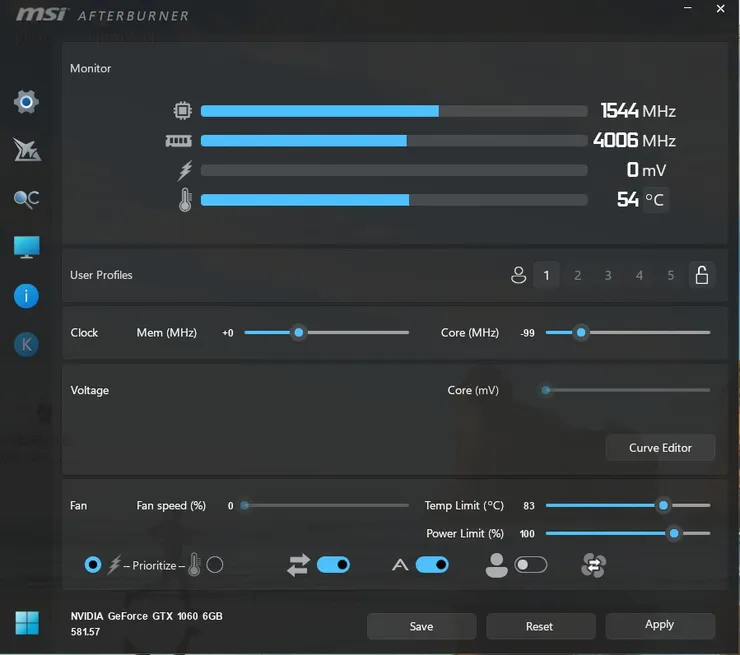Open settings via the gear icon
Image resolution: width=740 pixels, height=655 pixels.
click(26, 102)
